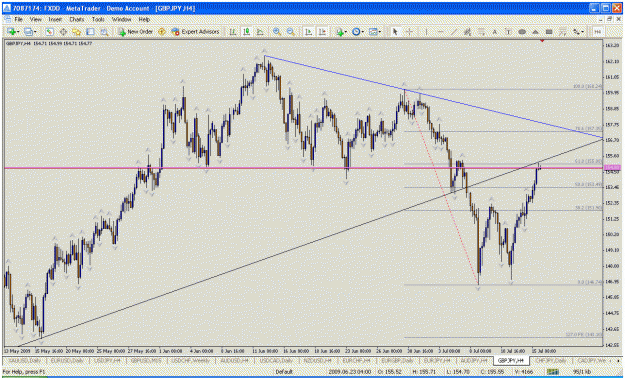Select the Text tool labeled A
This screenshot has height=378, width=625.
pos(495,32)
